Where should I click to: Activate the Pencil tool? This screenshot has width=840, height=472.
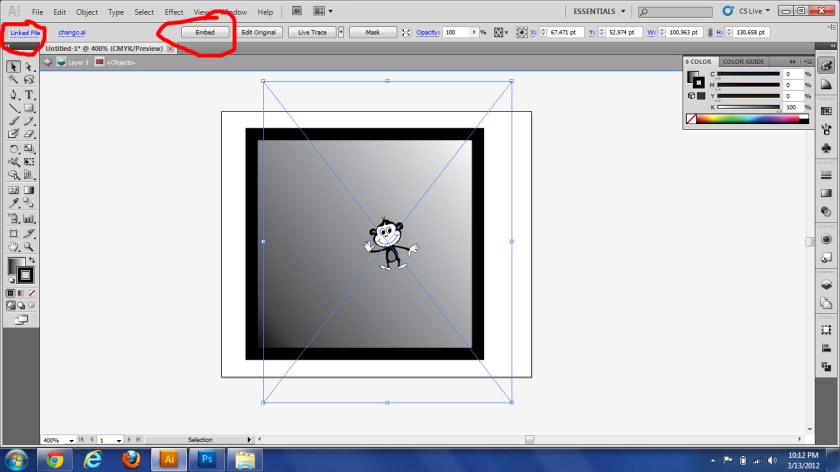(29, 121)
